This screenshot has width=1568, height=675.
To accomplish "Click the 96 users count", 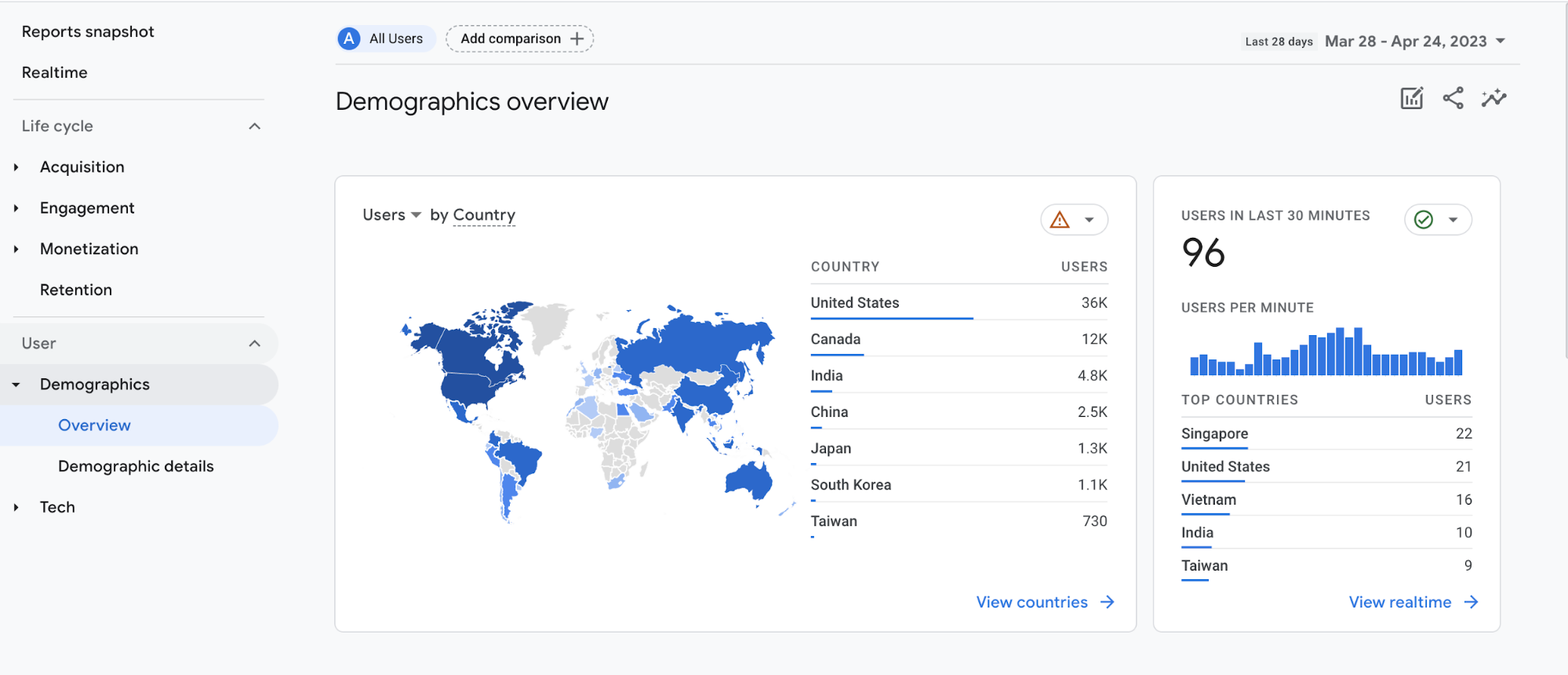I will [1203, 253].
